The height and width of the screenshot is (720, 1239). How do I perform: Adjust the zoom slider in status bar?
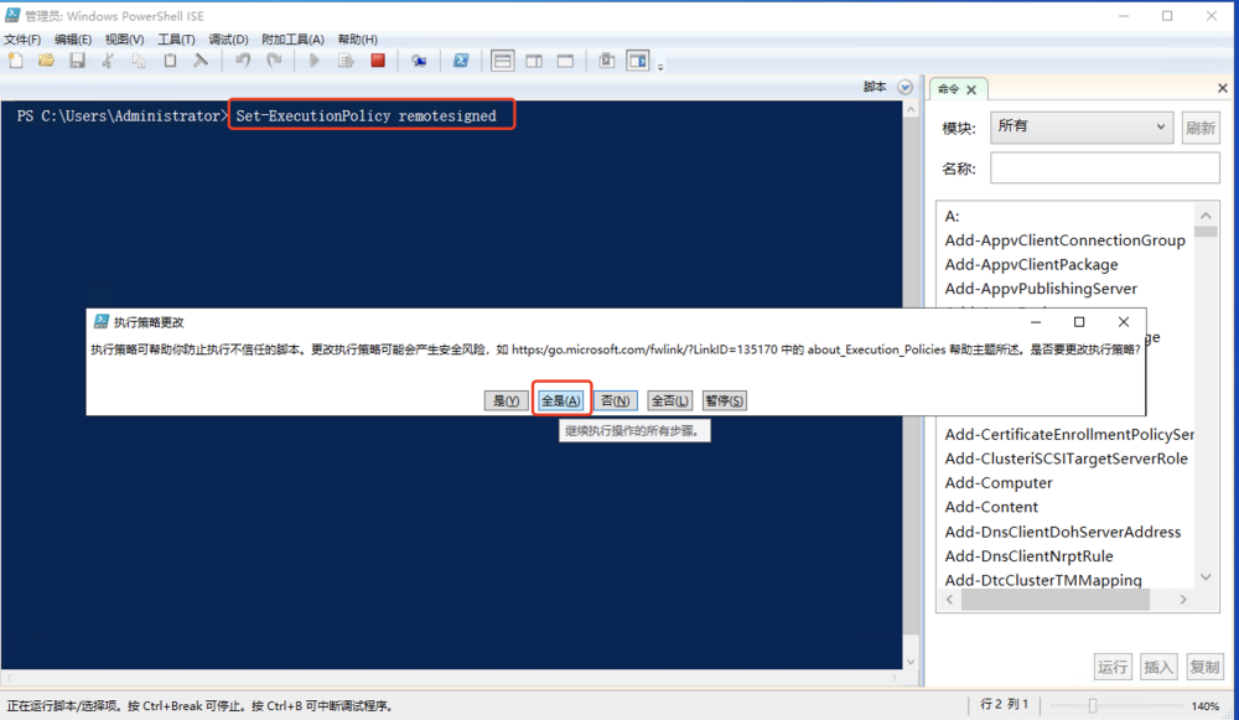[x=1092, y=705]
